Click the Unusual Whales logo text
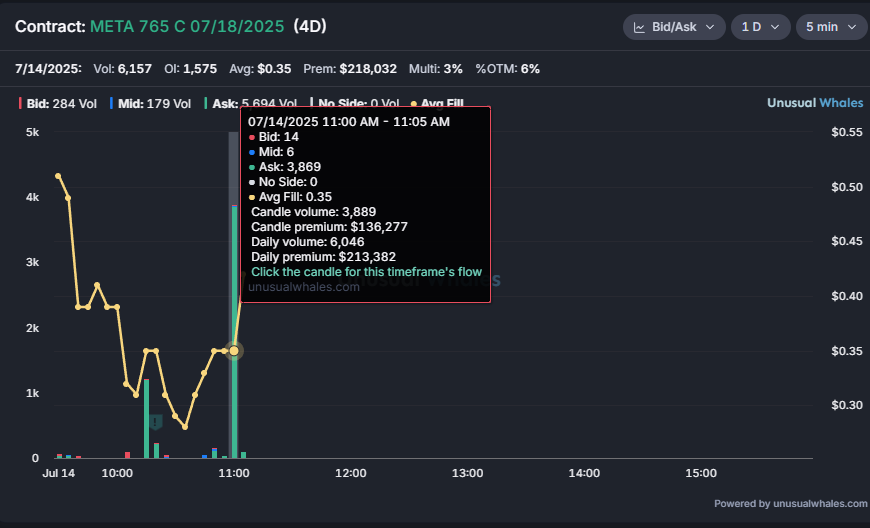Image resolution: width=870 pixels, height=528 pixels. 815,103
